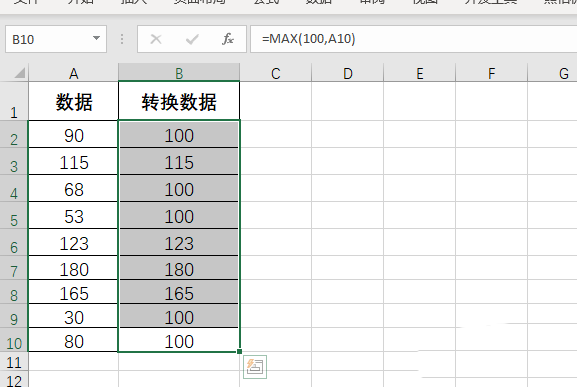Select cell B7 containing 180
This screenshot has width=577, height=387.
click(x=179, y=269)
